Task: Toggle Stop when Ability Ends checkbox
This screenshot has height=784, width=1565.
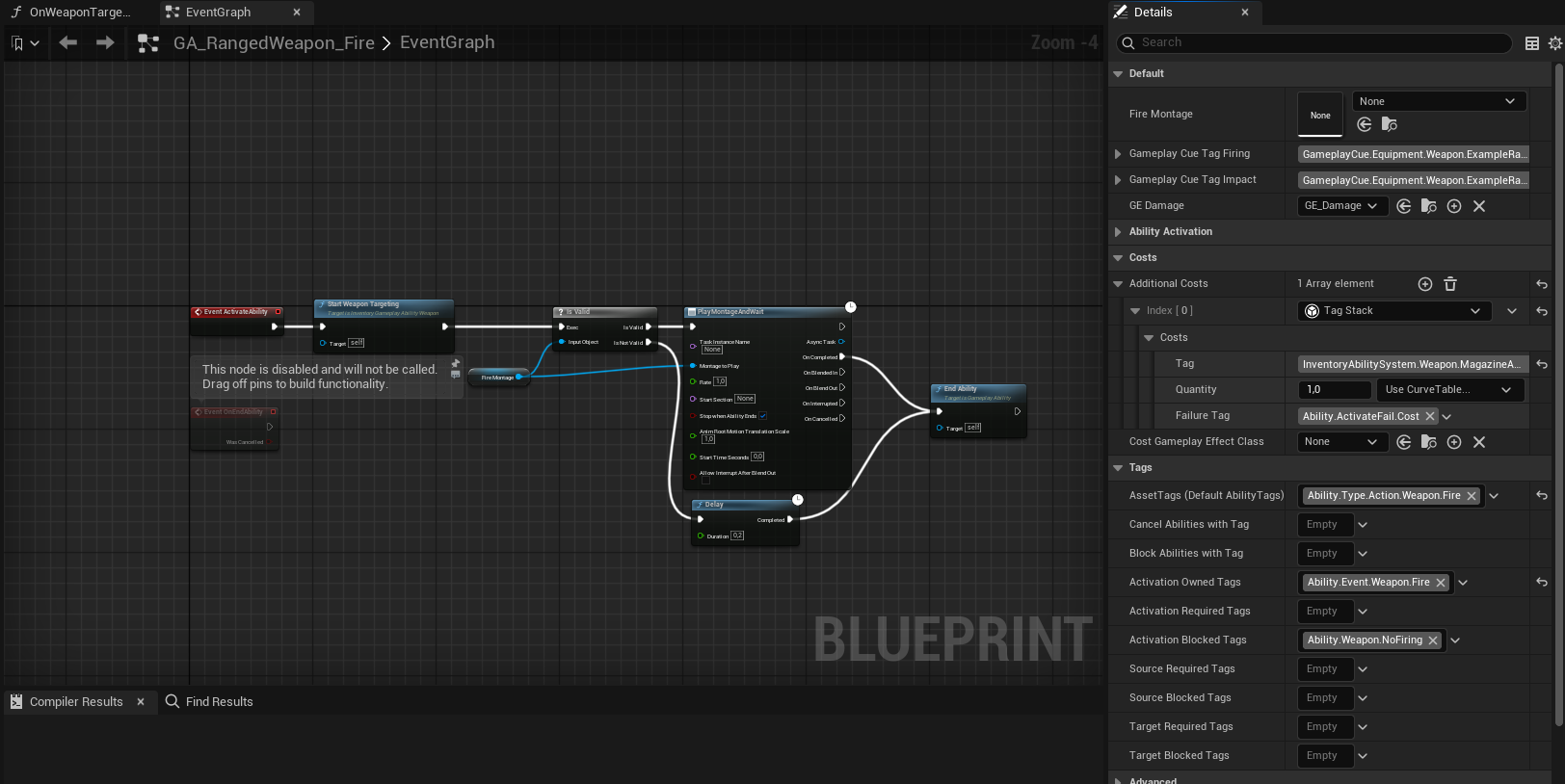Action: pyautogui.click(x=762, y=416)
